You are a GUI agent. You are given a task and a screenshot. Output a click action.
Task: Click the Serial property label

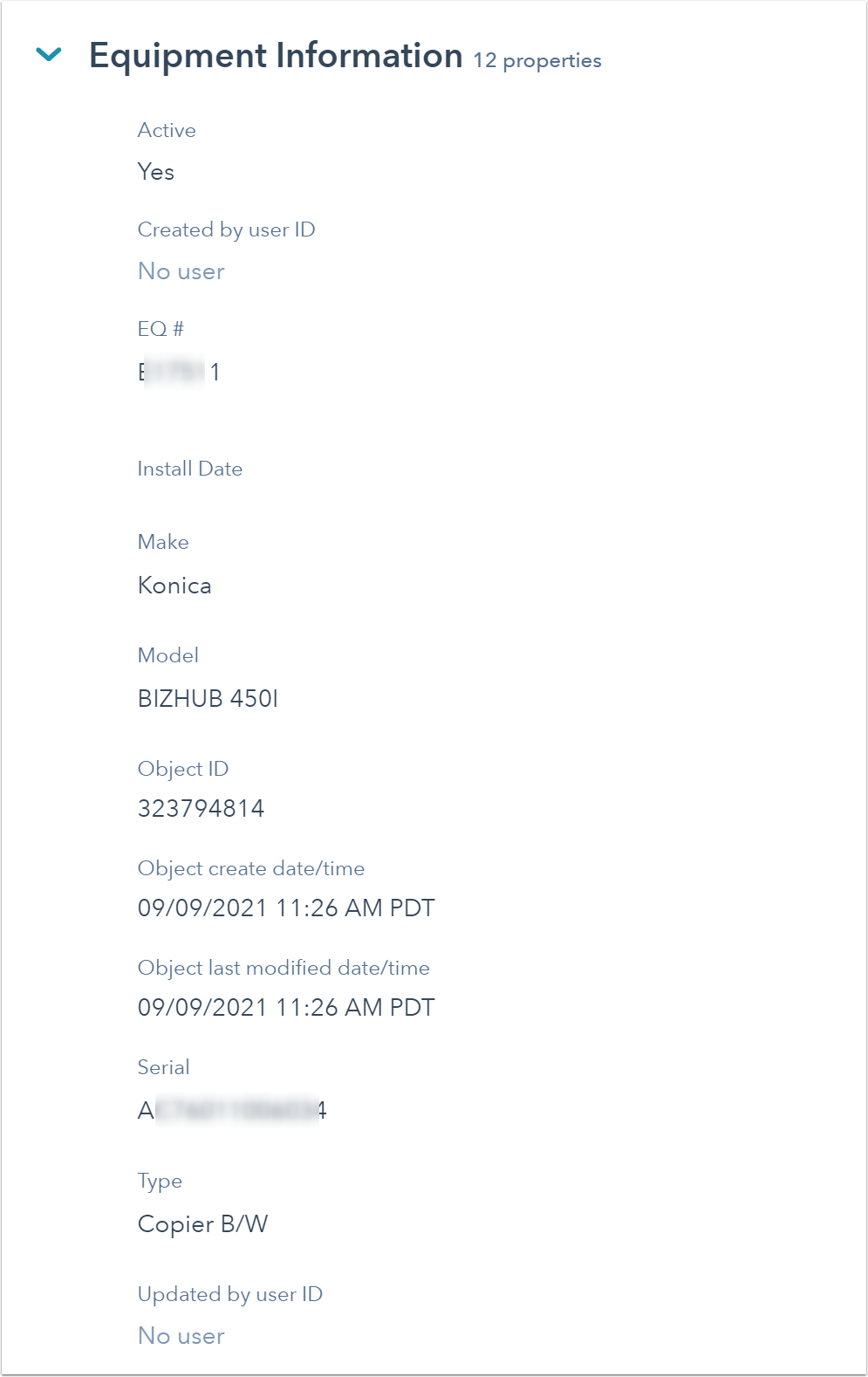pos(164,1067)
